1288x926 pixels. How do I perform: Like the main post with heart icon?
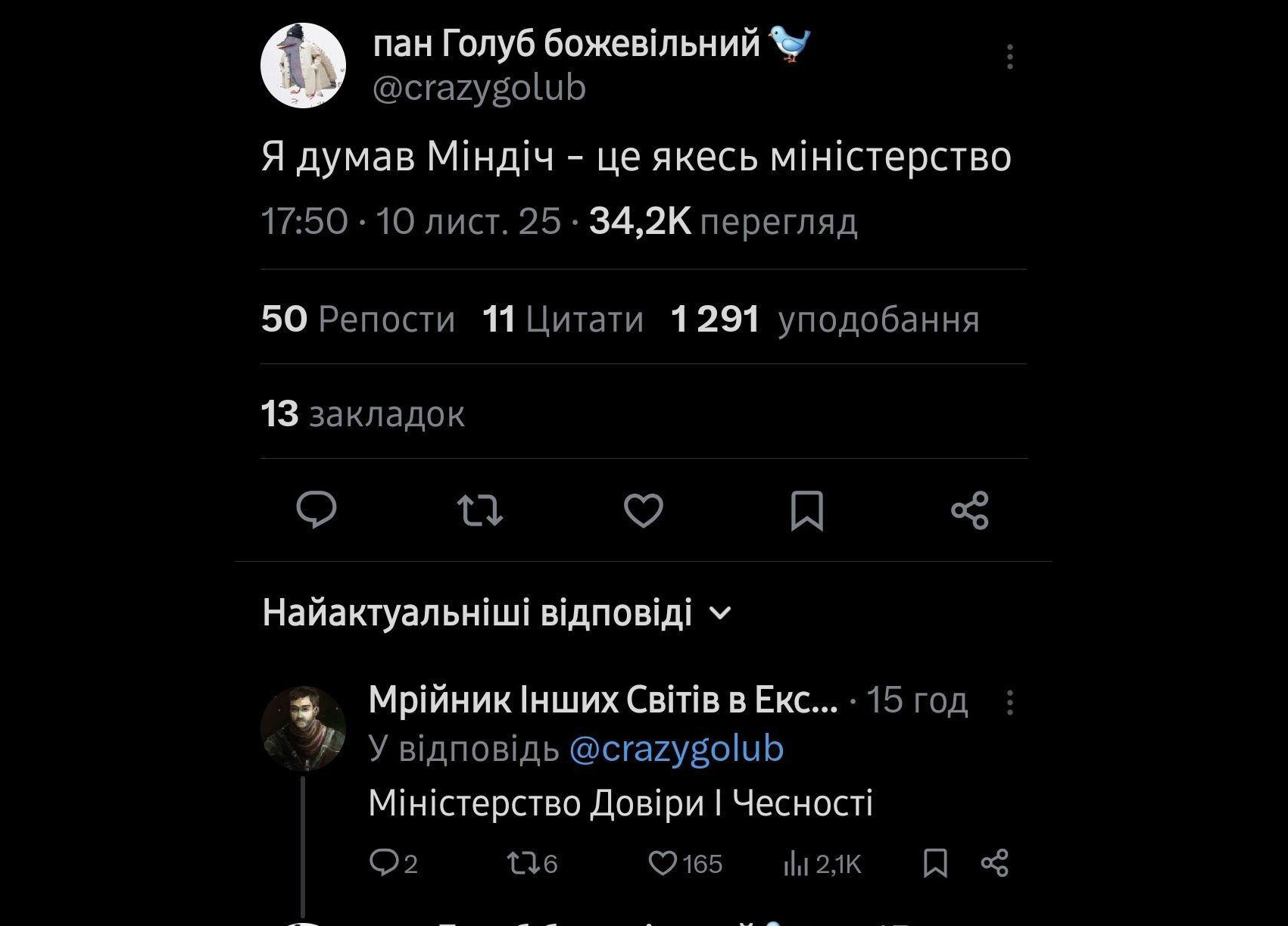(x=644, y=510)
